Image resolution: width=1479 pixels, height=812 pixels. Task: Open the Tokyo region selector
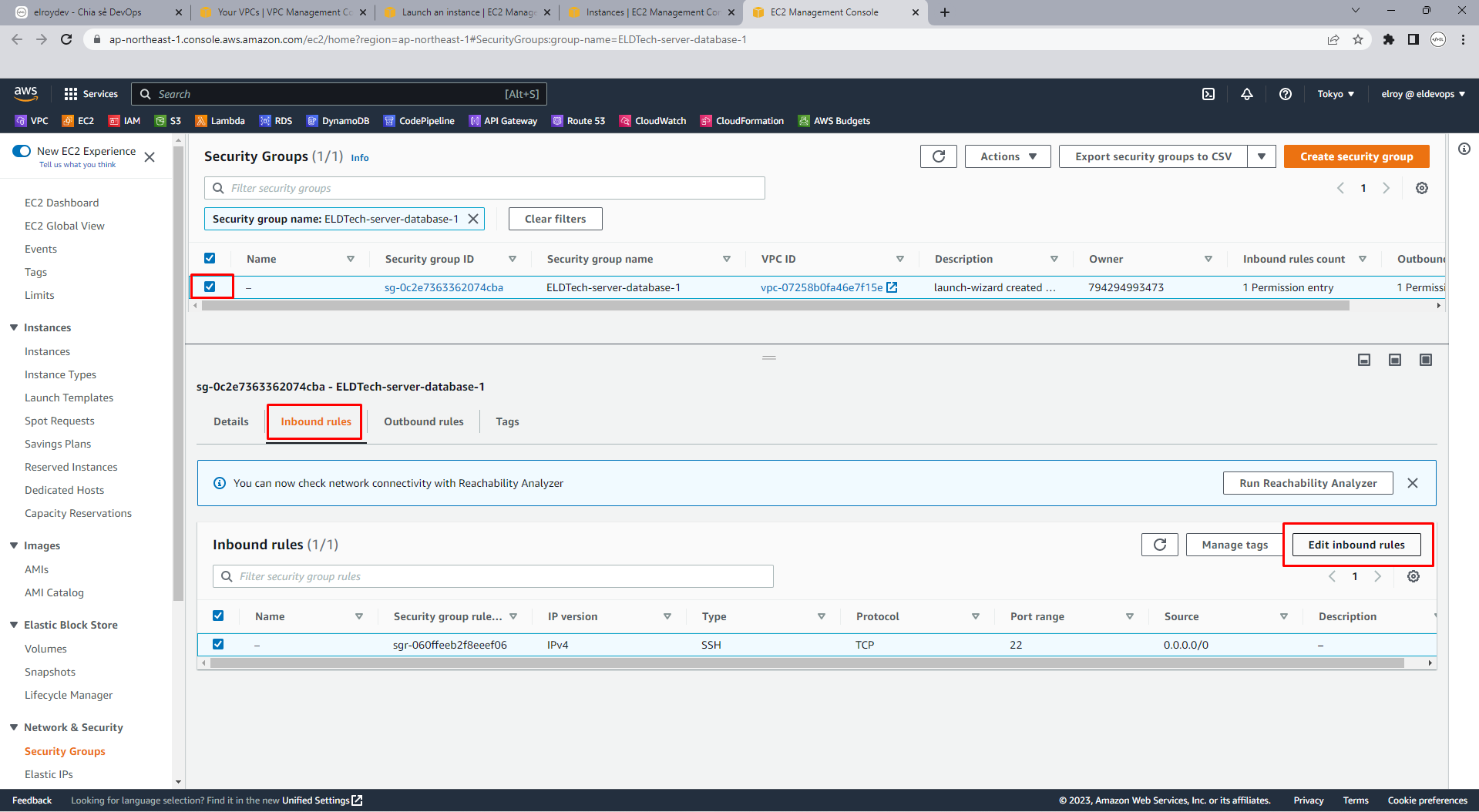(1336, 94)
